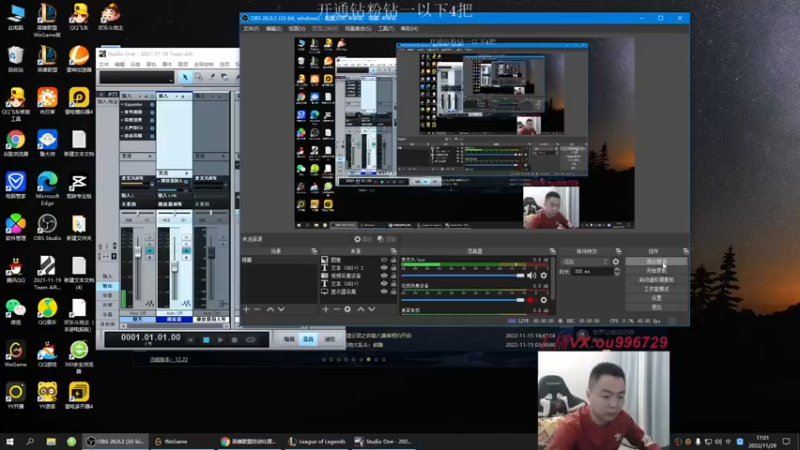Expand the first channel 插入 add button
The height and width of the screenshot is (450, 800).
(x=146, y=96)
